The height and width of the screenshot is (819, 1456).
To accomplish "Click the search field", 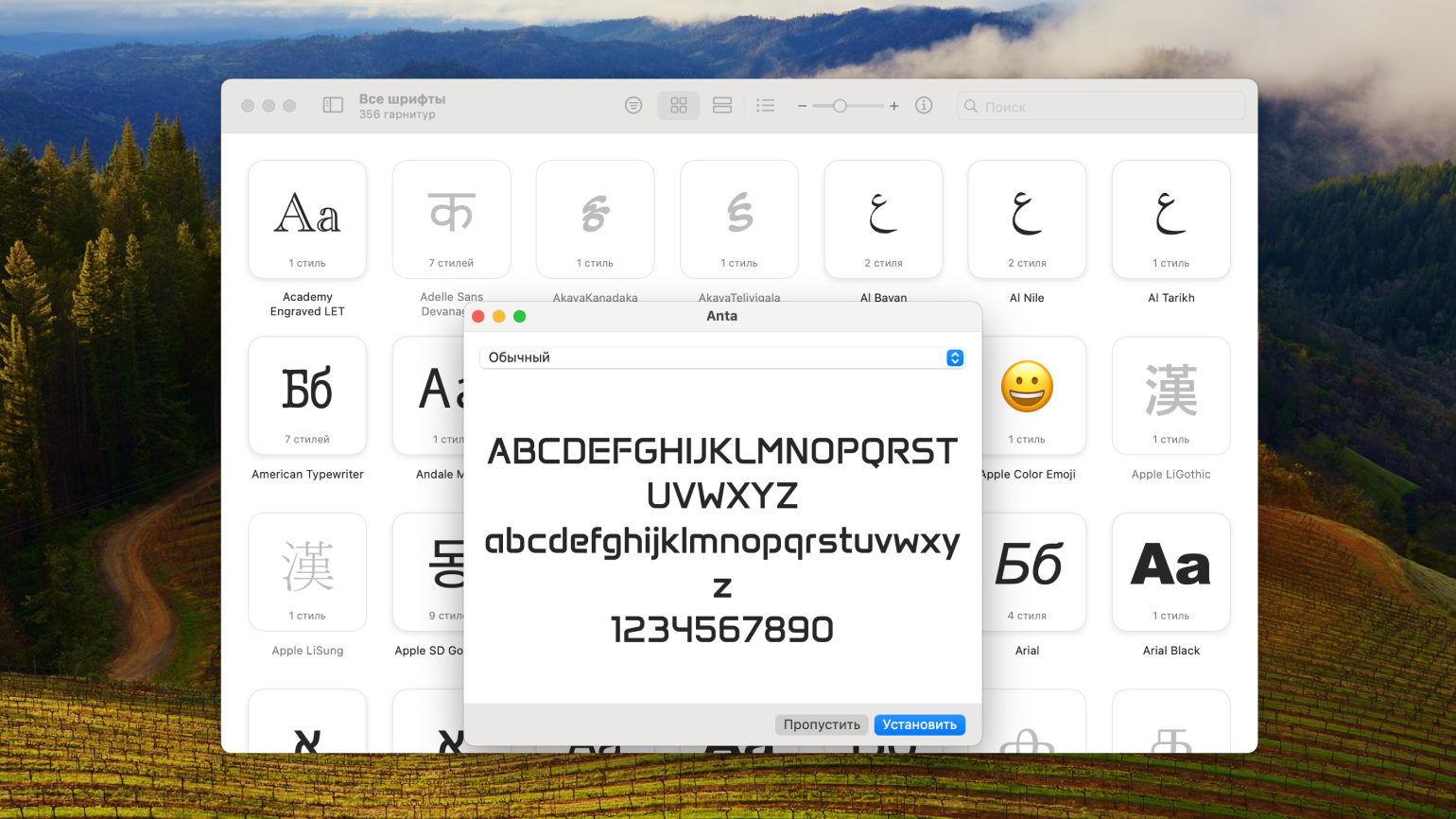I will (x=1101, y=107).
